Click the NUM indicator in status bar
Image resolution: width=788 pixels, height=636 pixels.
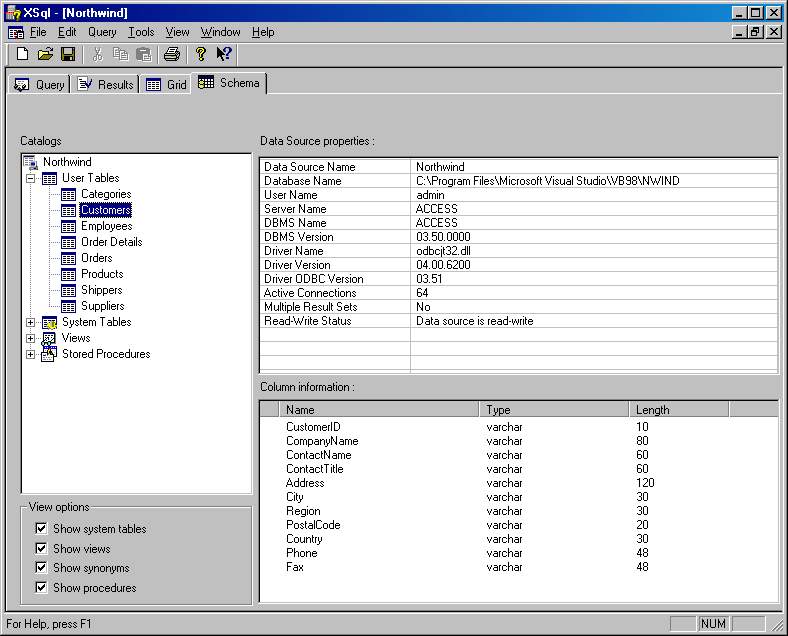[713, 624]
